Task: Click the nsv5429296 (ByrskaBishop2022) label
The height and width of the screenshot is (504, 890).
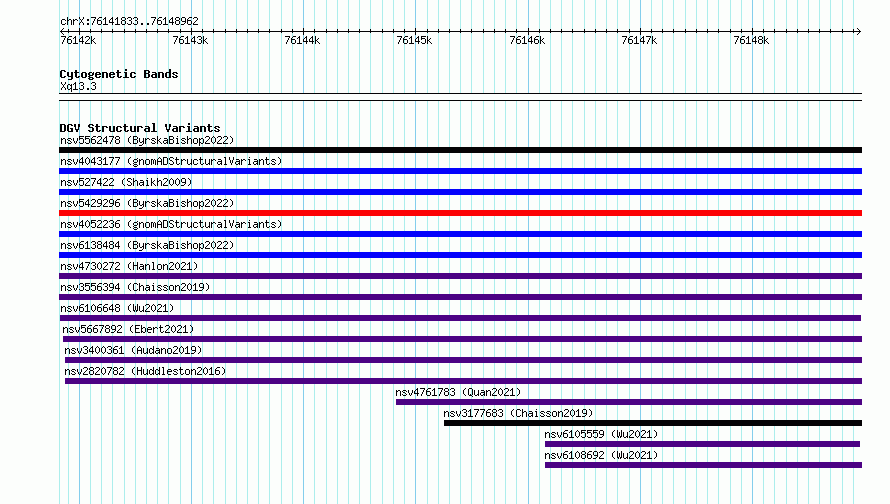Action: [x=147, y=203]
